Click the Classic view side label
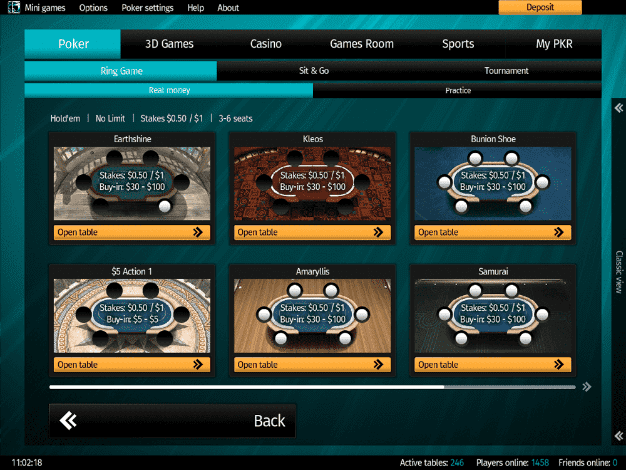This screenshot has width=626, height=470. pyautogui.click(x=619, y=272)
